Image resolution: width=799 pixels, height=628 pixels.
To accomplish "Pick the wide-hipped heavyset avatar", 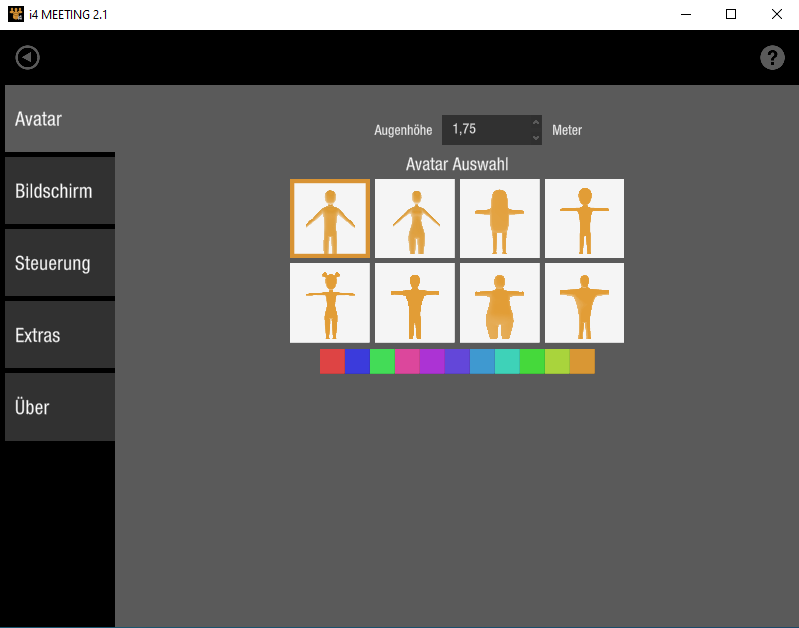I will point(499,303).
